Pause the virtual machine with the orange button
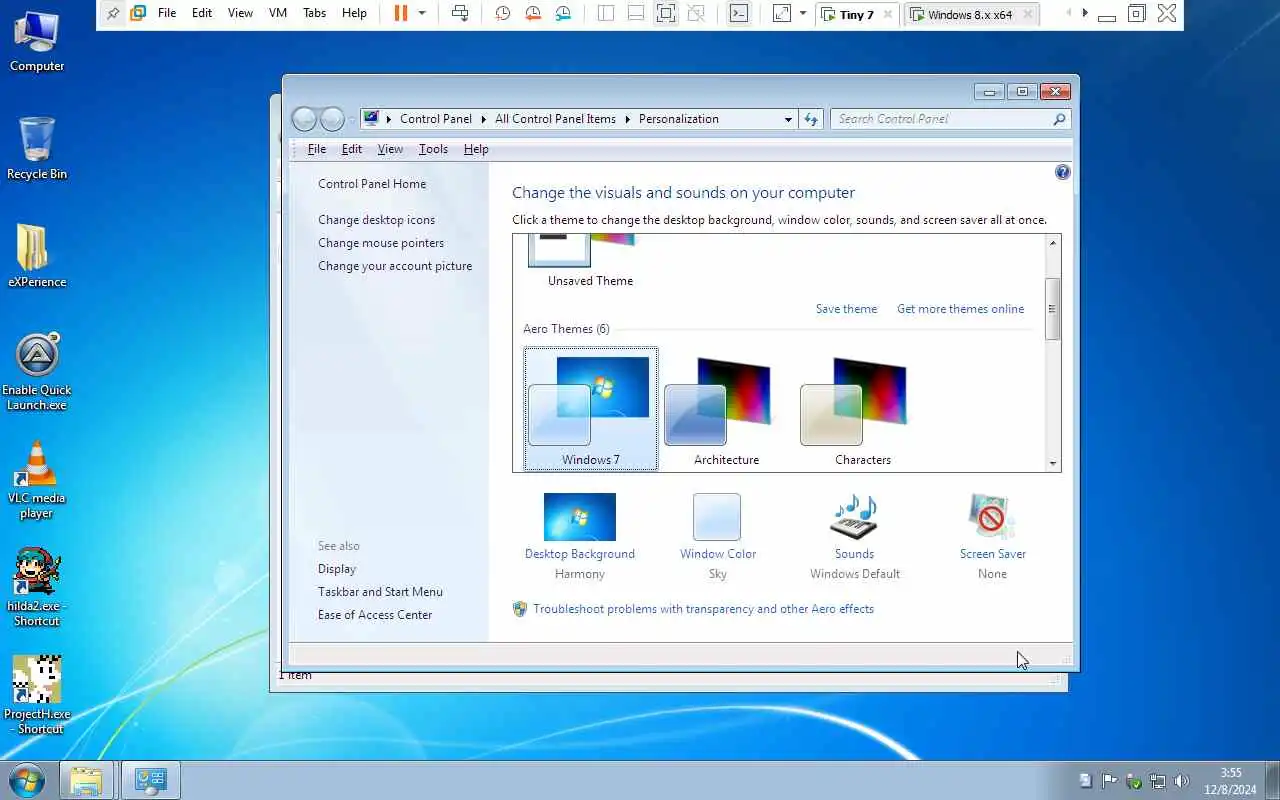The height and width of the screenshot is (800, 1280). coord(401,13)
